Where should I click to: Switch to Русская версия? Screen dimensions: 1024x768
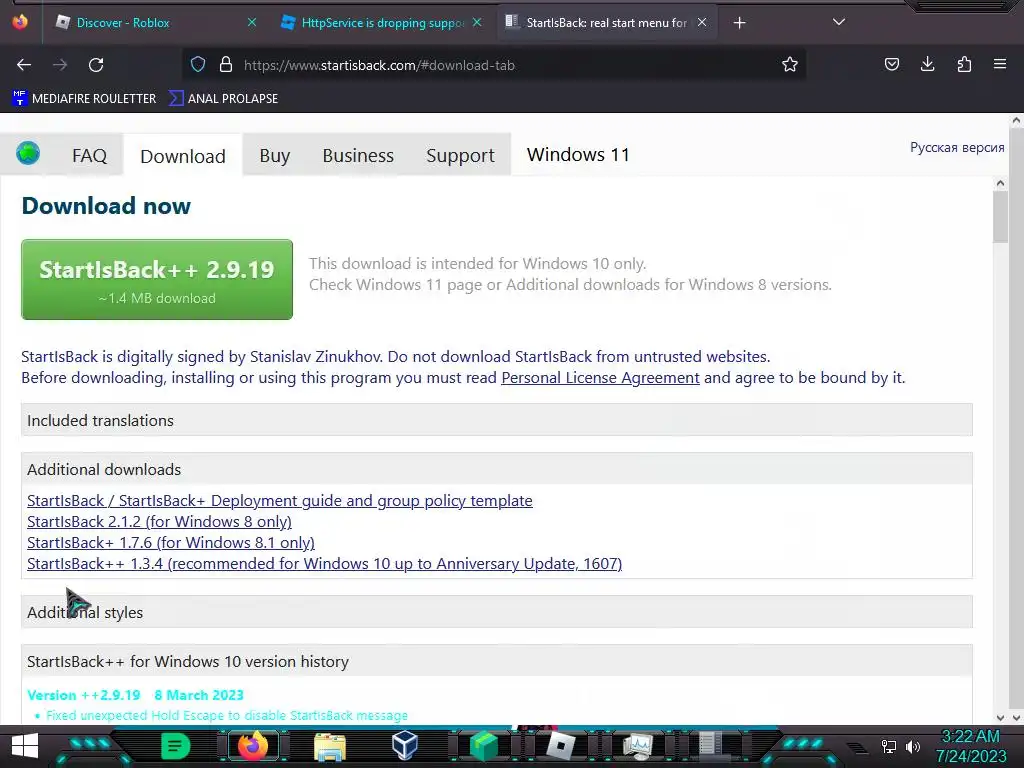tap(957, 148)
